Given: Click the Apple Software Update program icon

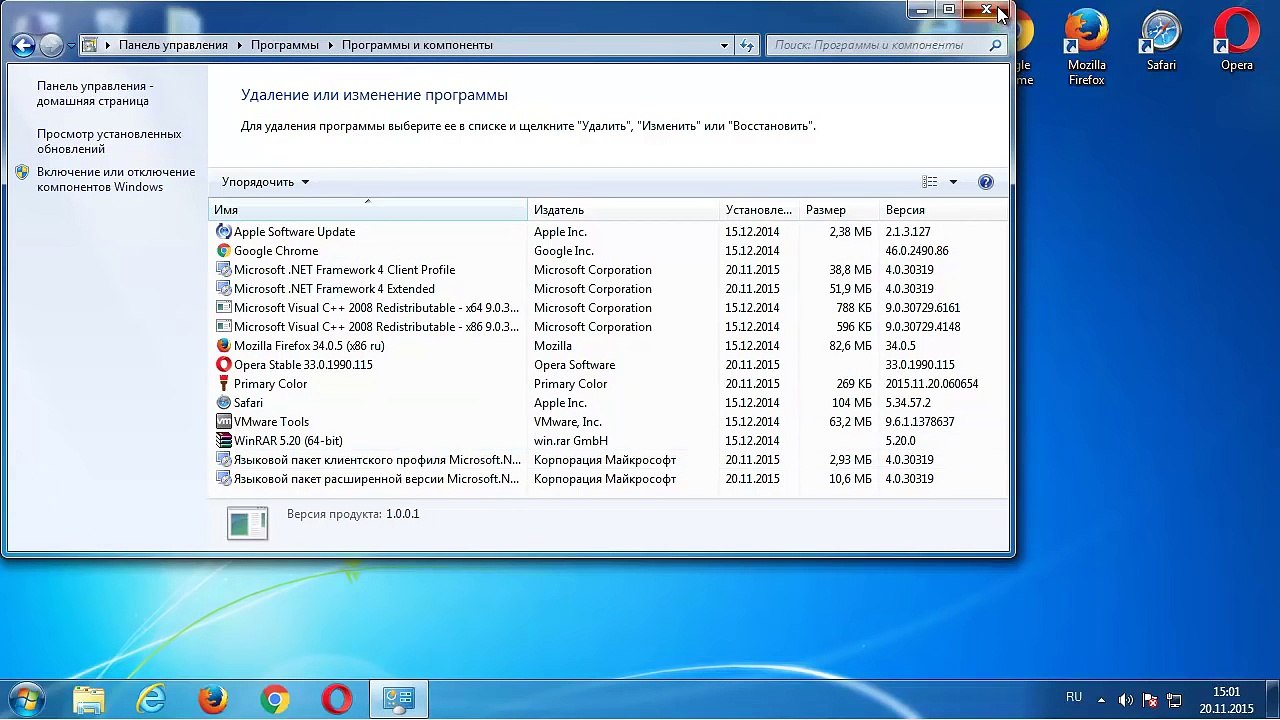Looking at the screenshot, I should tap(224, 232).
